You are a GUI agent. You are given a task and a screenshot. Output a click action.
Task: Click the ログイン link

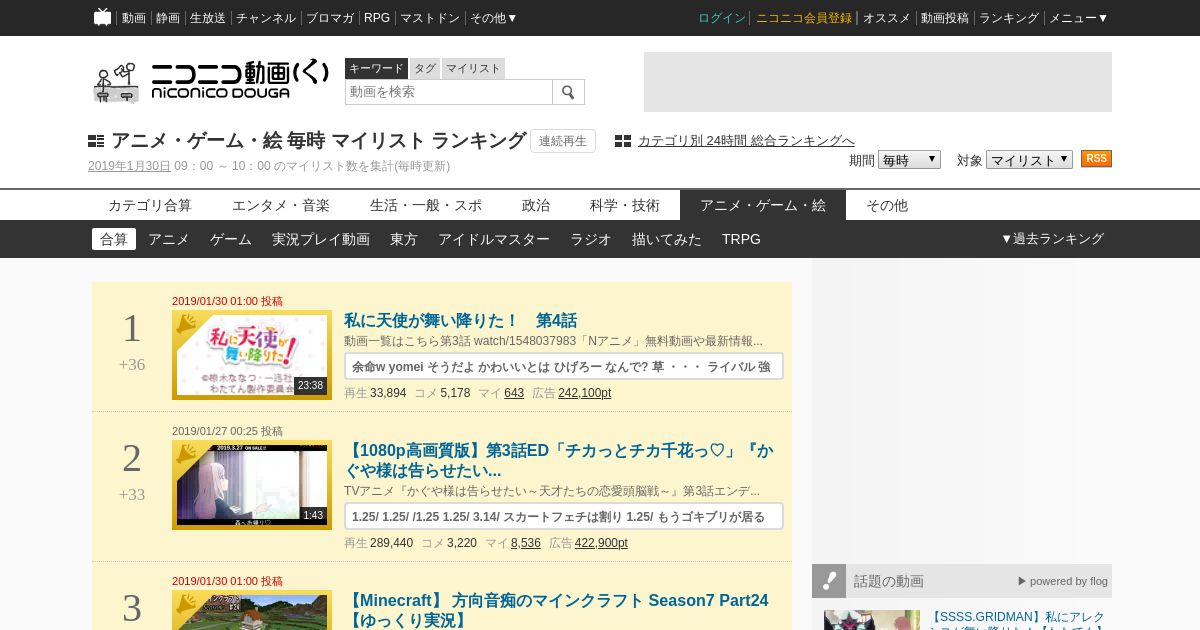(x=722, y=18)
